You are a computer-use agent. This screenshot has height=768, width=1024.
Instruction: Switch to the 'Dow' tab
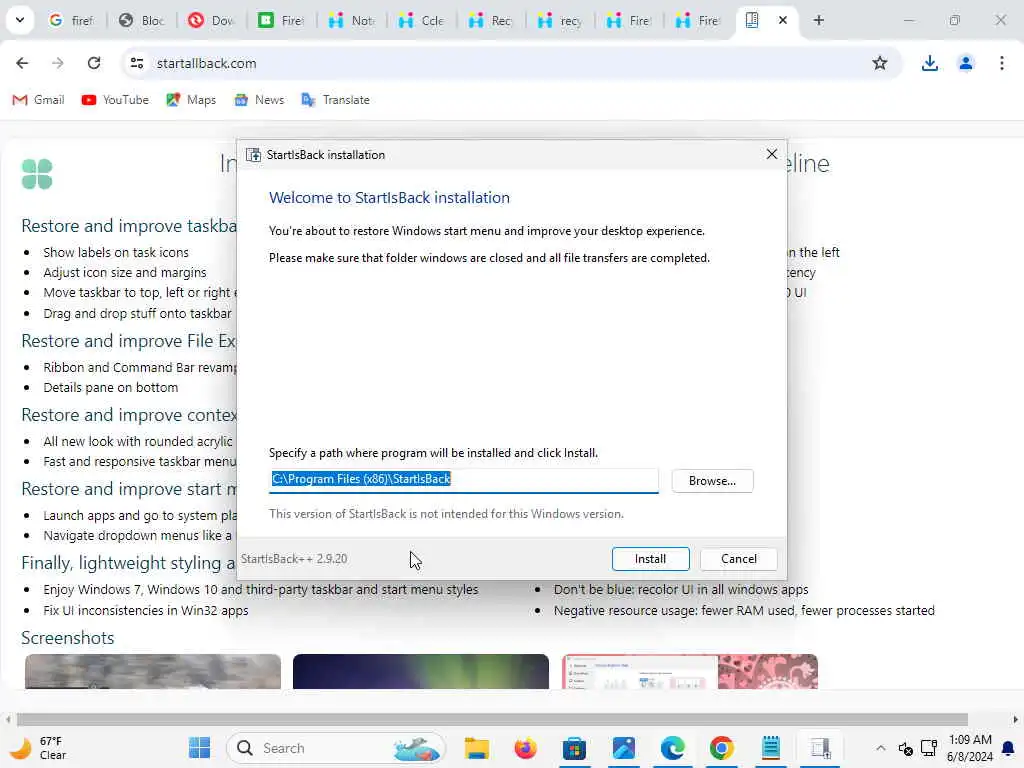pos(212,21)
